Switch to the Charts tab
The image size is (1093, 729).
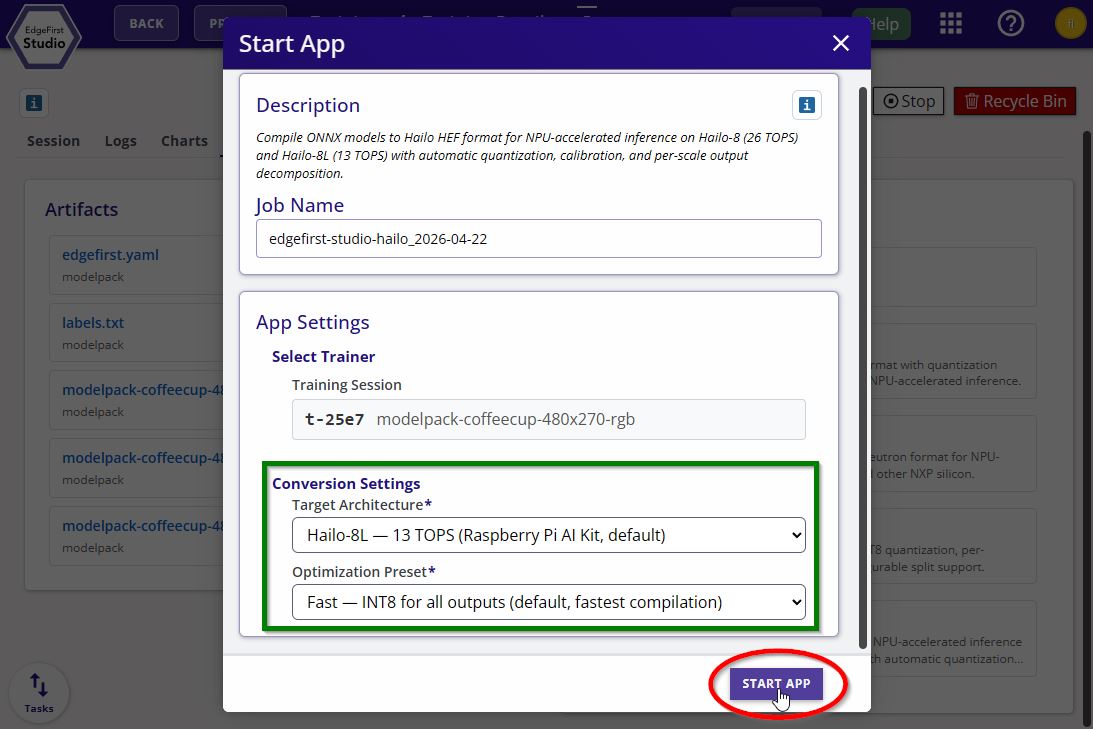coord(184,141)
